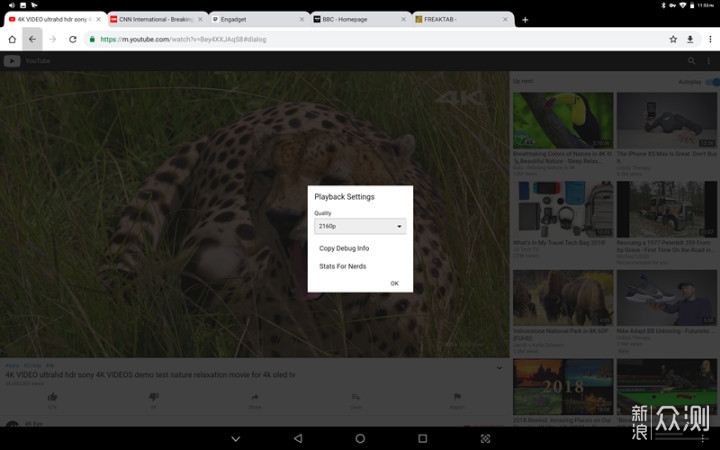The width and height of the screenshot is (720, 450).
Task: Open the YouTube header overflow menu
Action: click(709, 61)
